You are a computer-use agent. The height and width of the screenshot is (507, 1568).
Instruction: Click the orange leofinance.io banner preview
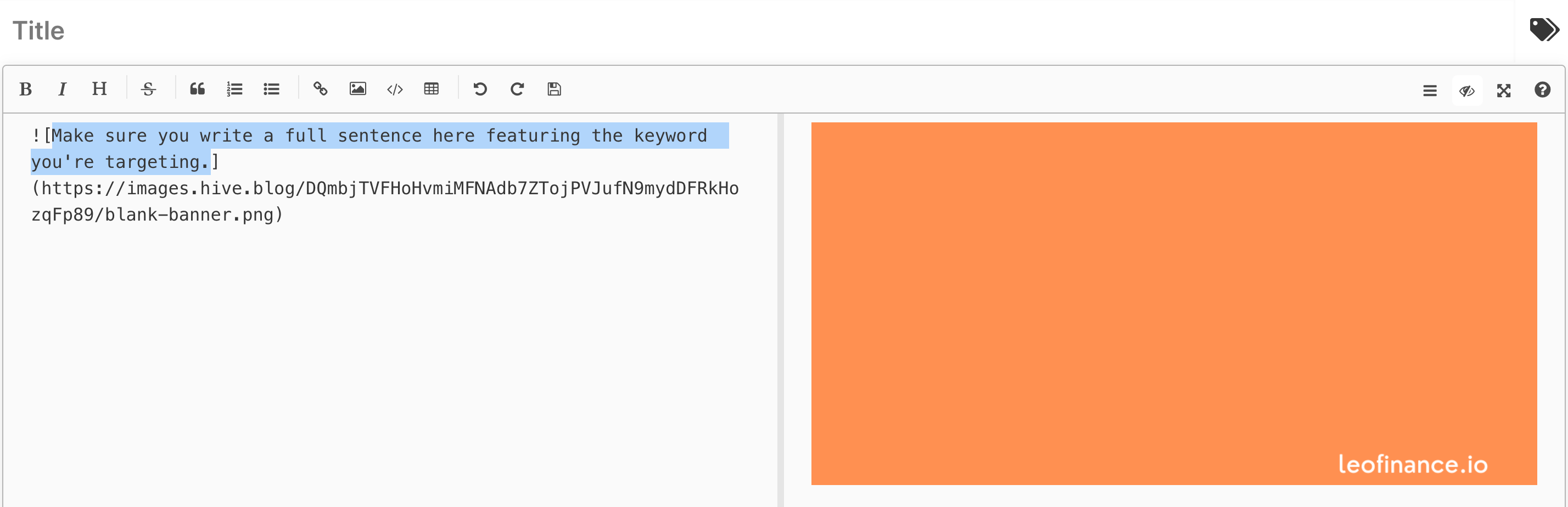tap(1174, 304)
